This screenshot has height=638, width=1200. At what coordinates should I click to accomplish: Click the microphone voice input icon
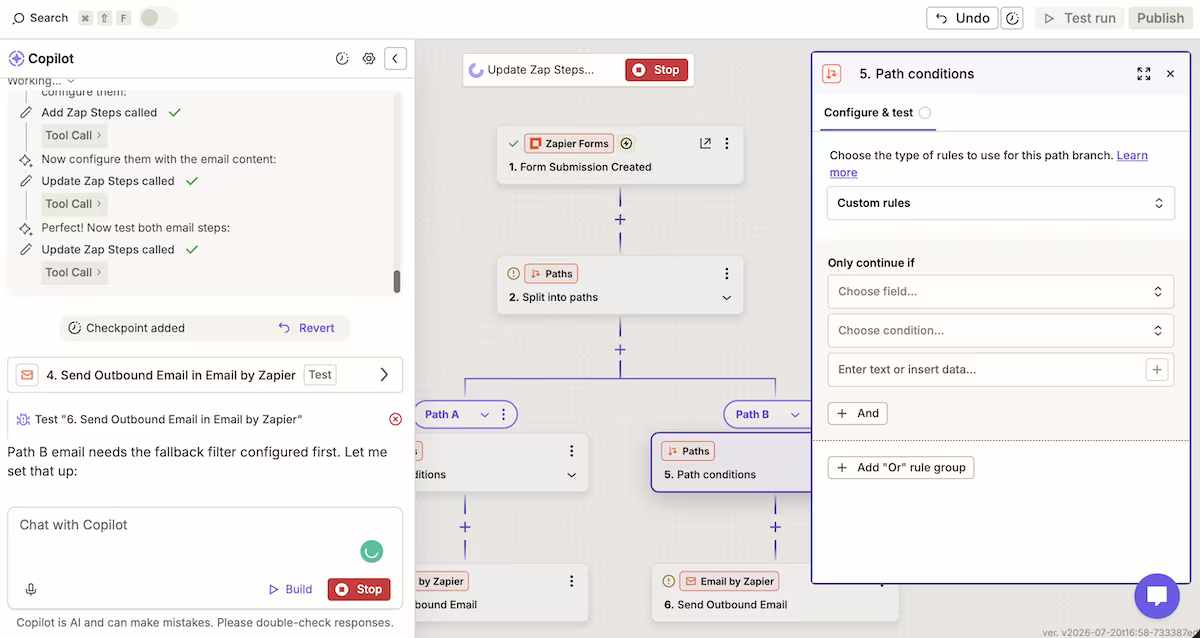tap(31, 589)
